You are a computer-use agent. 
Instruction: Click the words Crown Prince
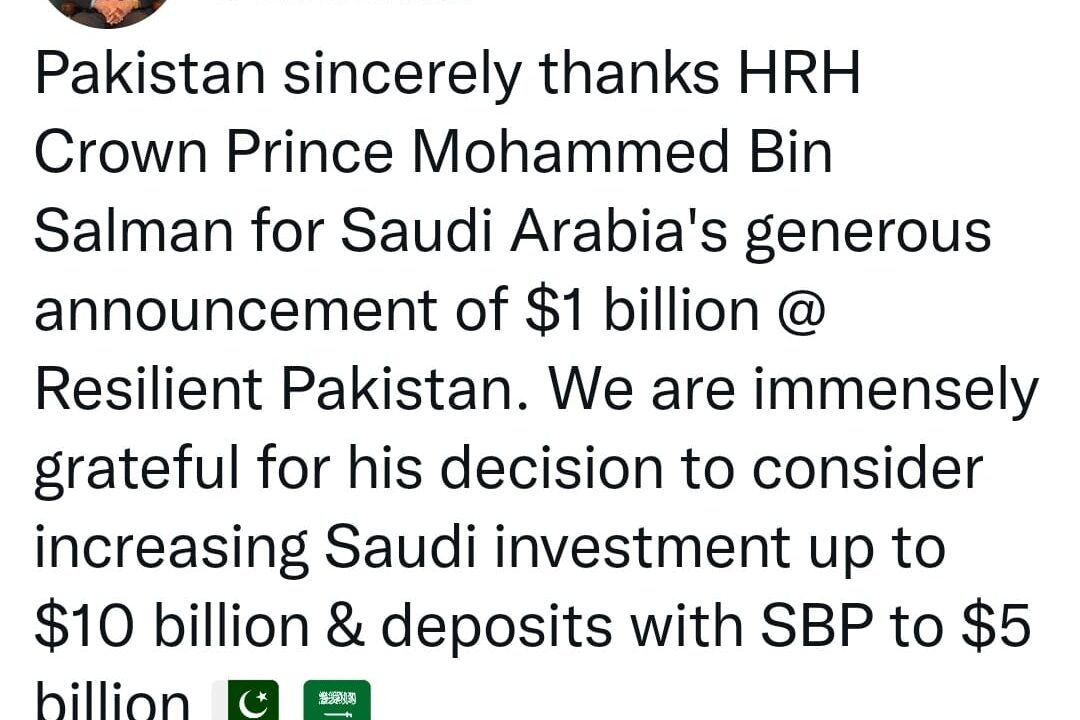(x=214, y=152)
